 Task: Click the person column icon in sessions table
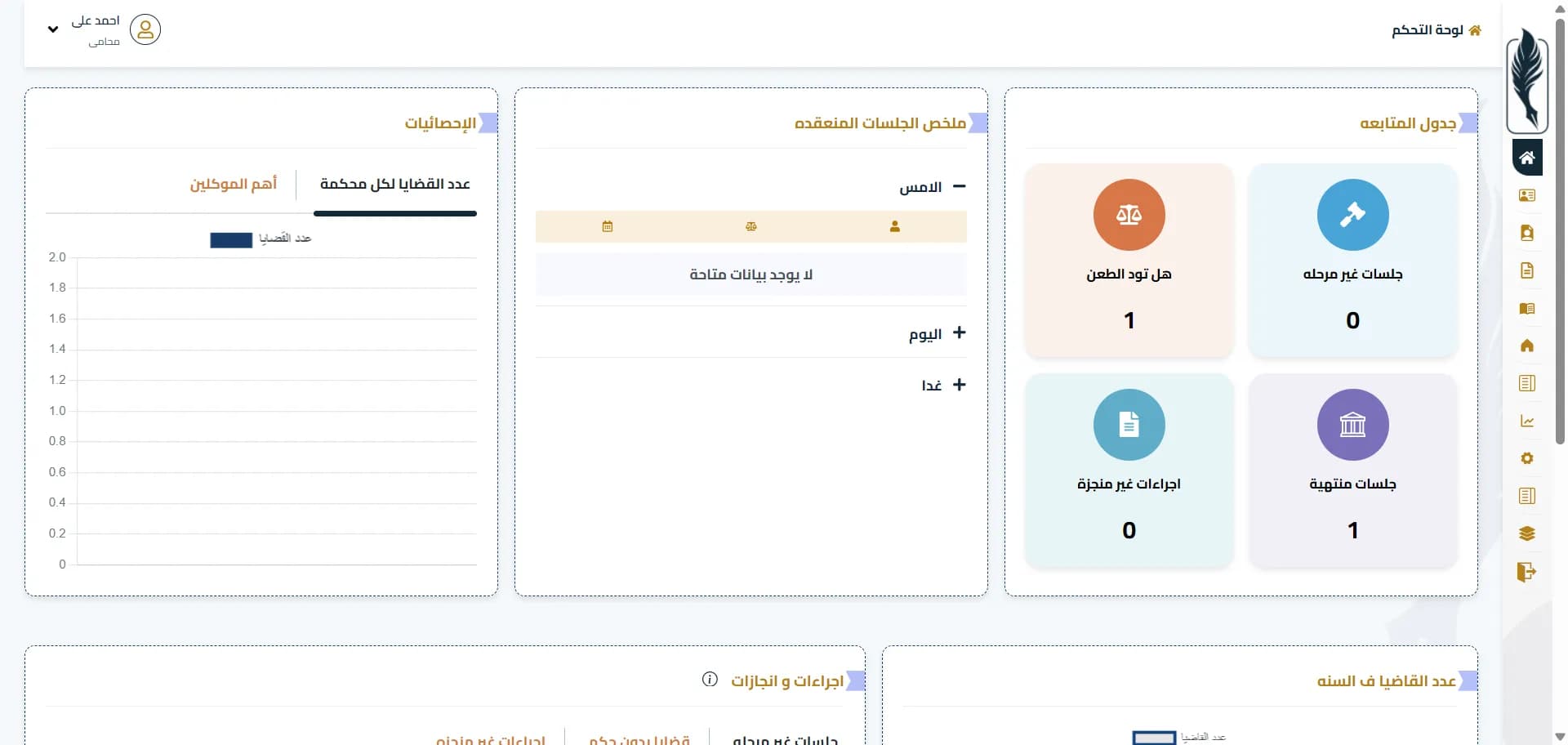[894, 226]
